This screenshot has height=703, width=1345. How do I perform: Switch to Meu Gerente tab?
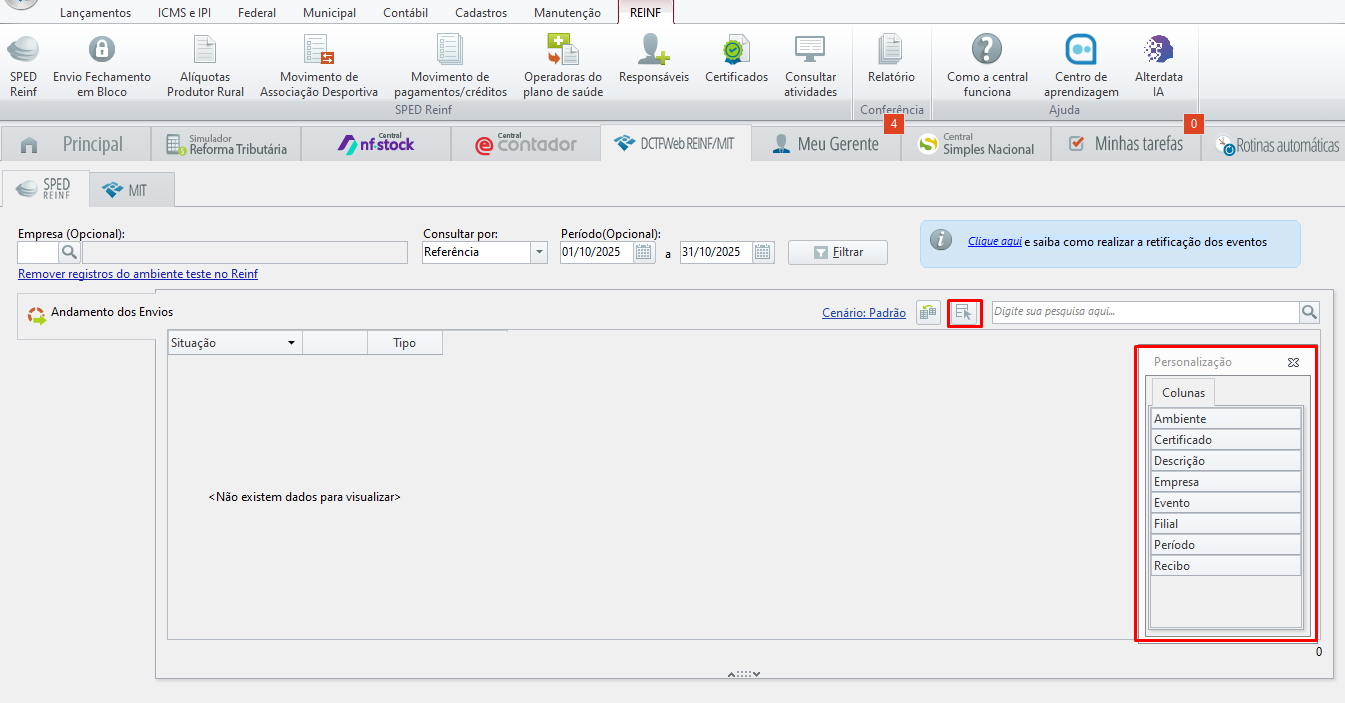[x=825, y=144]
